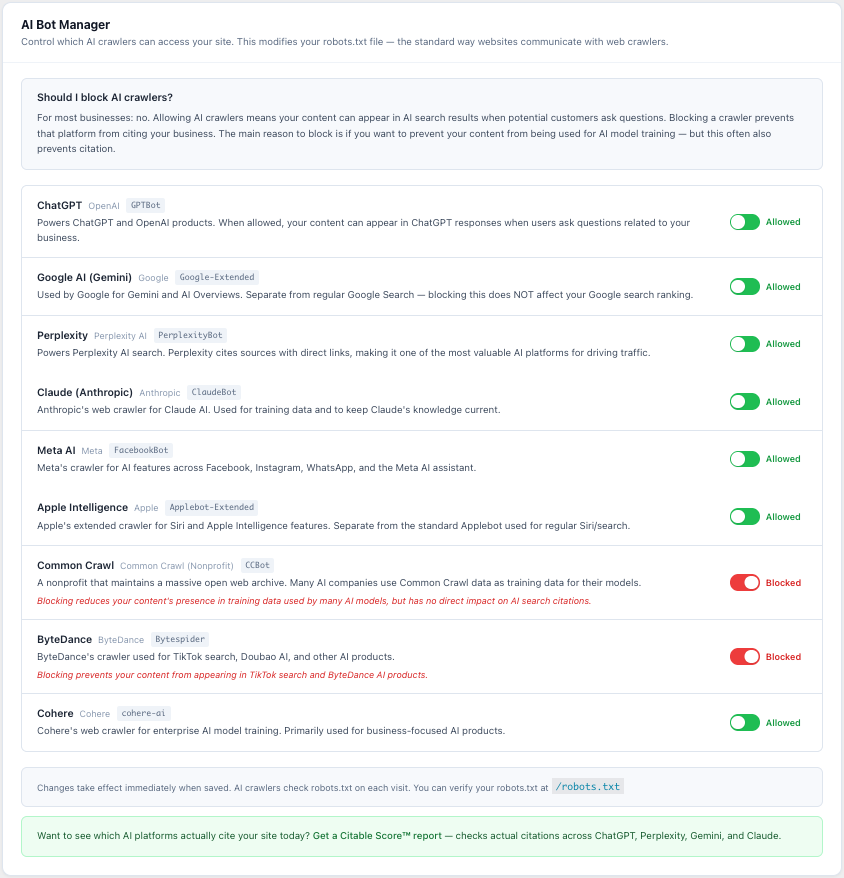Screen dimensions: 844x878
Task: Turn off Google AI (Gemini) access
Action: click(744, 286)
